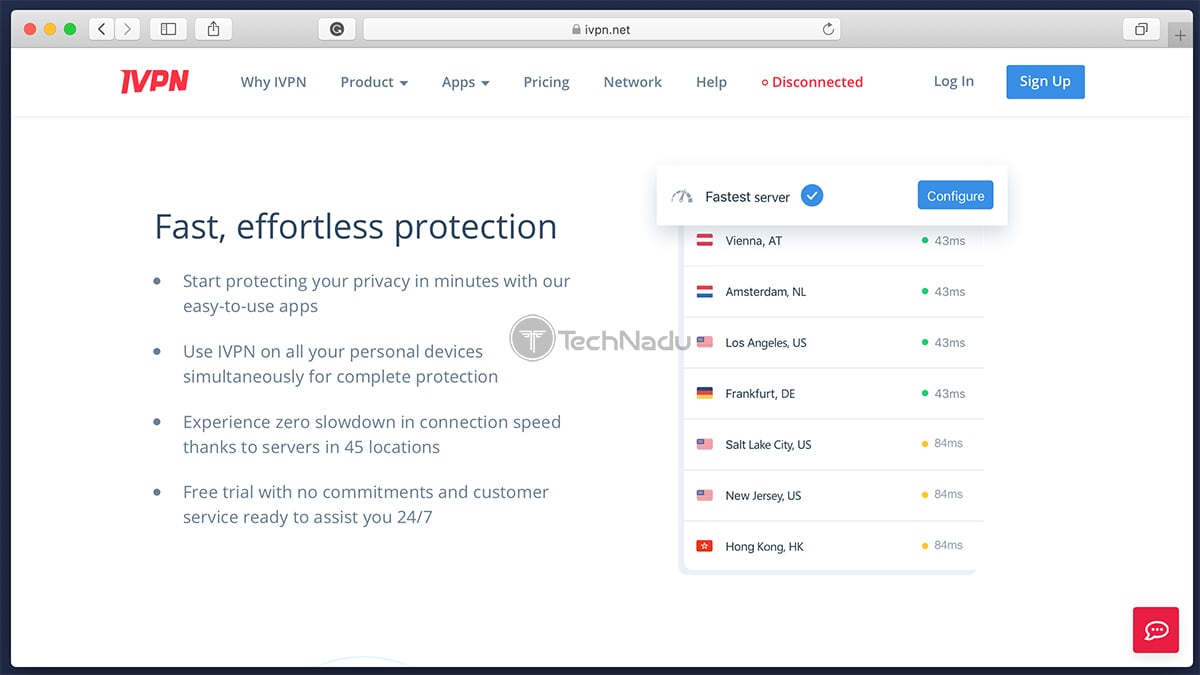Click the Grammarly extension icon

click(337, 30)
